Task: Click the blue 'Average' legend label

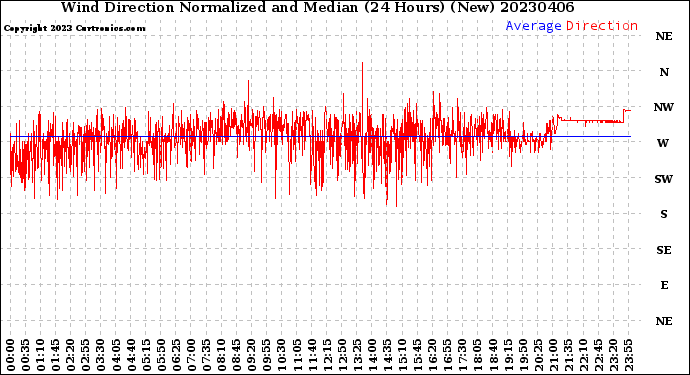Action: tap(533, 26)
